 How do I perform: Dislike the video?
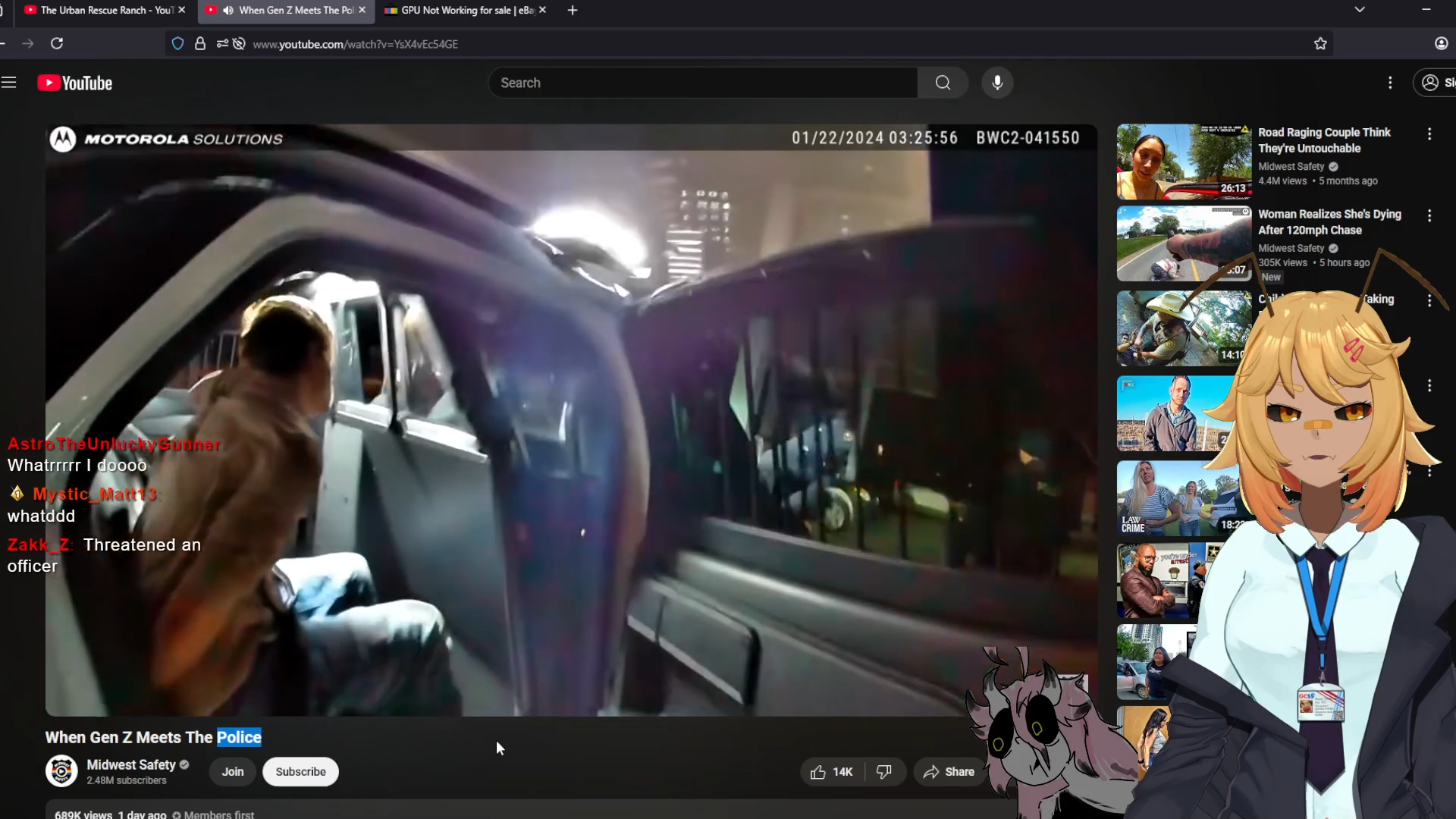(x=884, y=772)
